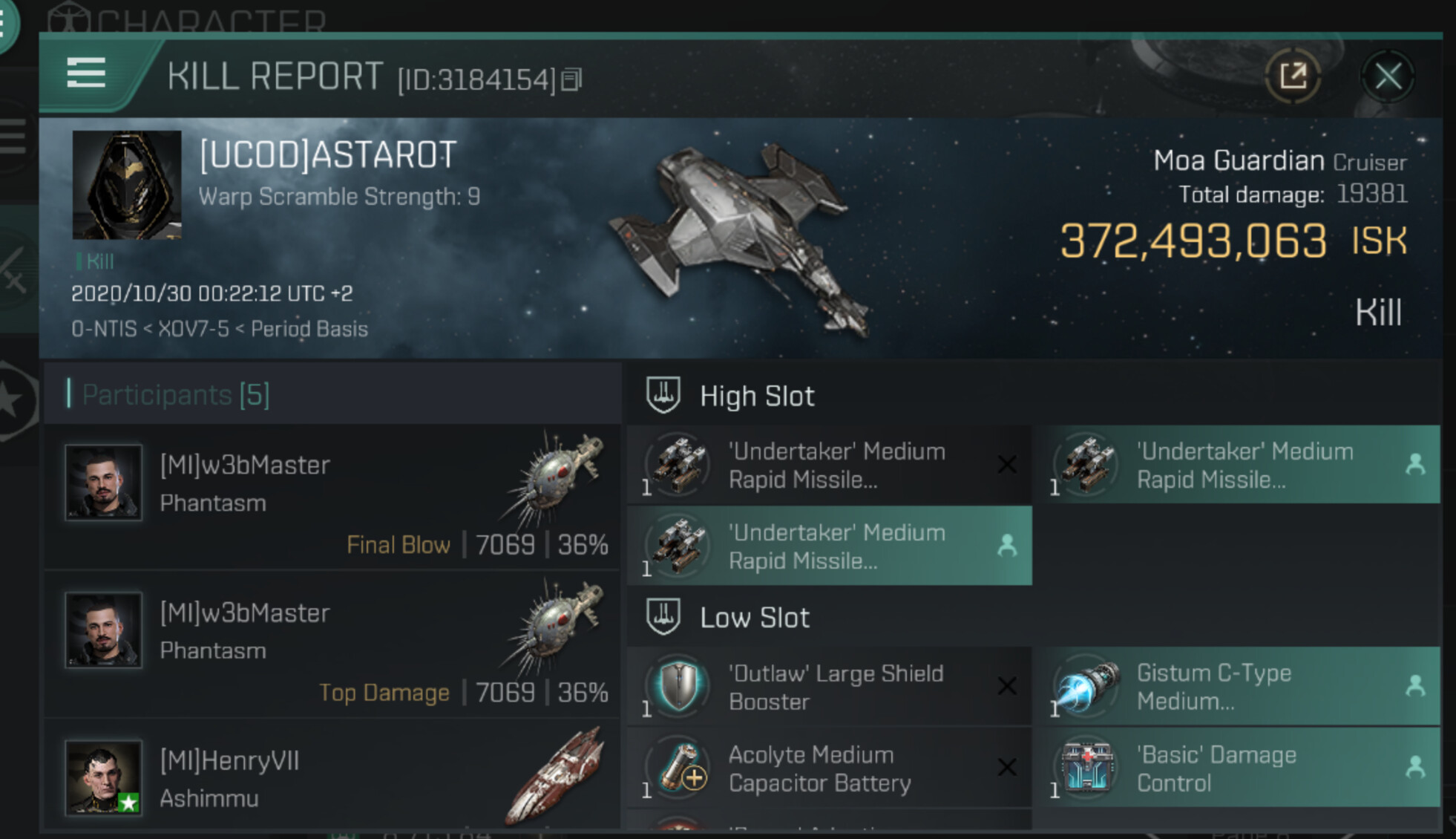
Task: Select the High Slot section header
Action: click(757, 396)
